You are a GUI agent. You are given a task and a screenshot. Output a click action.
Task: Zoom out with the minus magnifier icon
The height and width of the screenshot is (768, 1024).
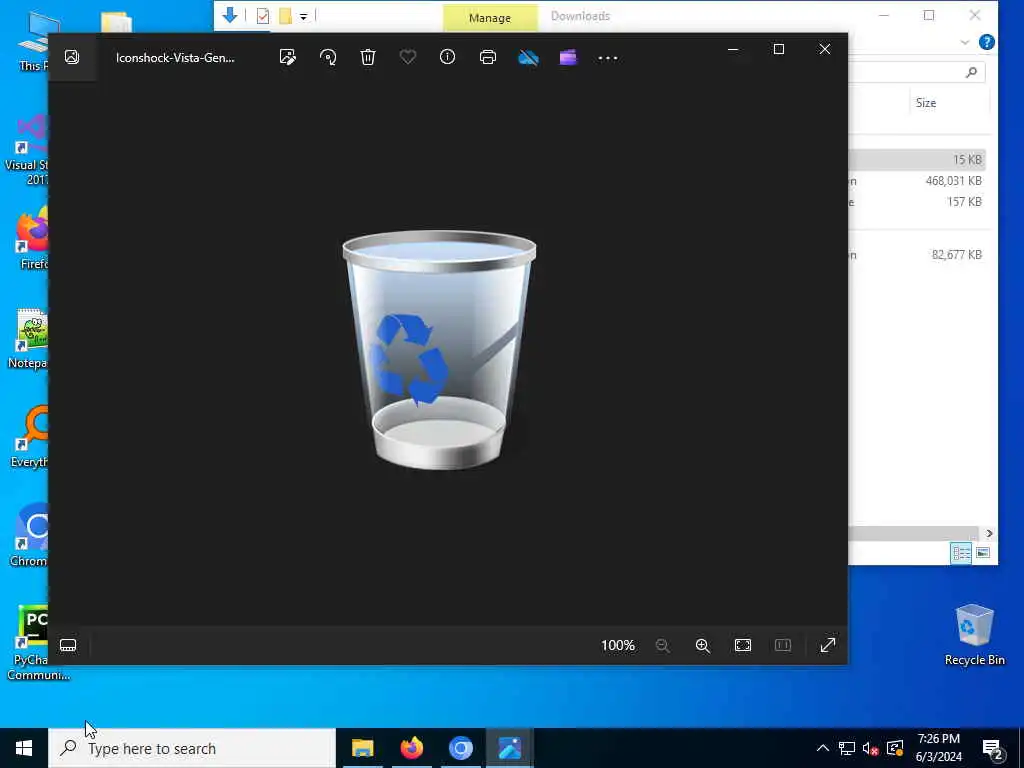(662, 645)
